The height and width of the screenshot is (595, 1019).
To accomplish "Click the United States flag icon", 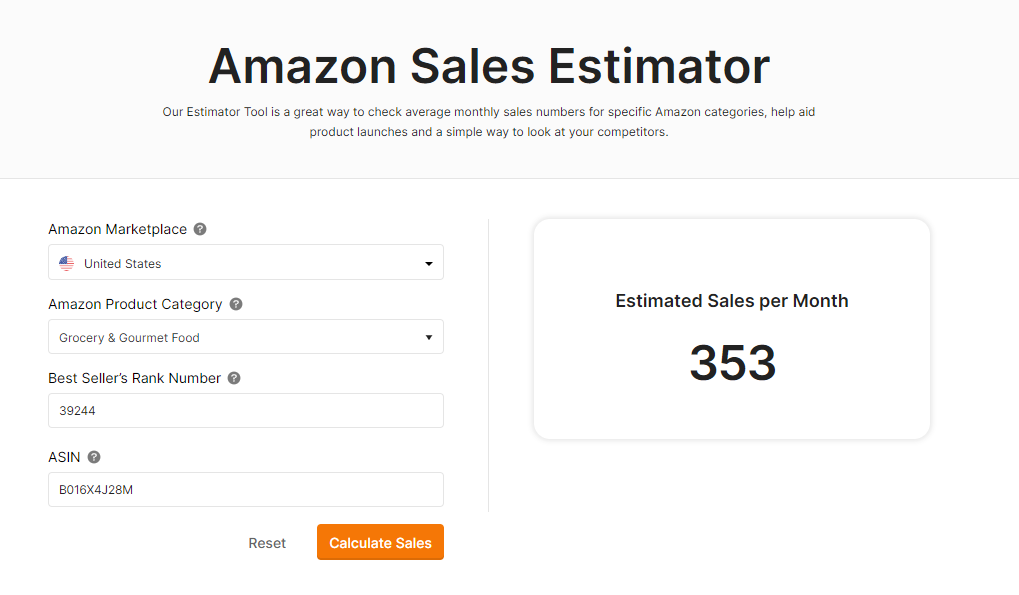I will click(x=66, y=263).
